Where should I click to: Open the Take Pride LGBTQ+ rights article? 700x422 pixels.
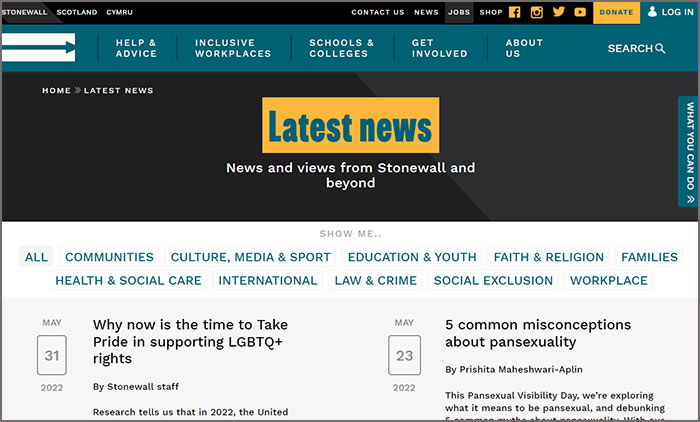click(x=190, y=341)
